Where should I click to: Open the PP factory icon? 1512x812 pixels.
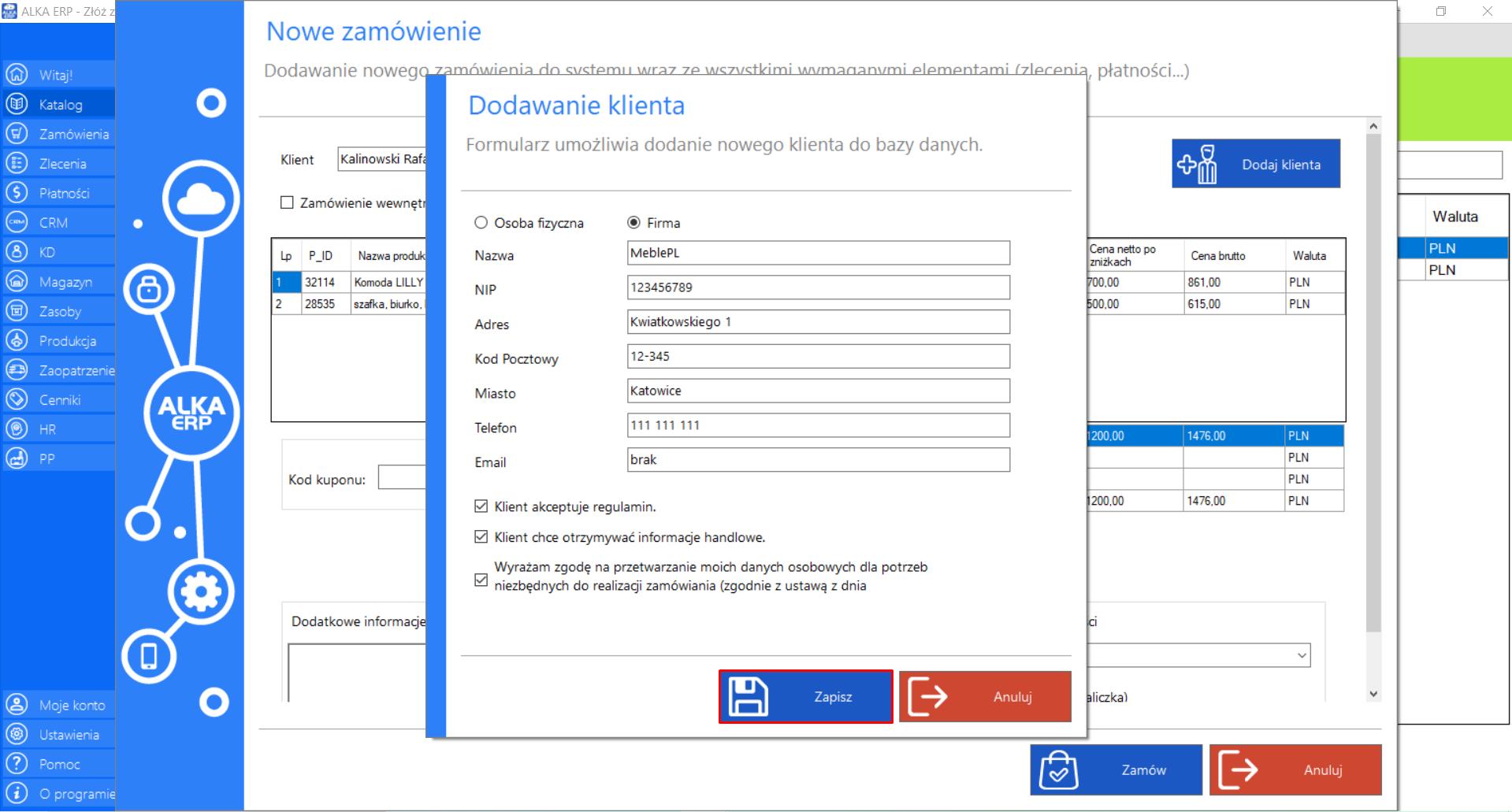pos(17,458)
